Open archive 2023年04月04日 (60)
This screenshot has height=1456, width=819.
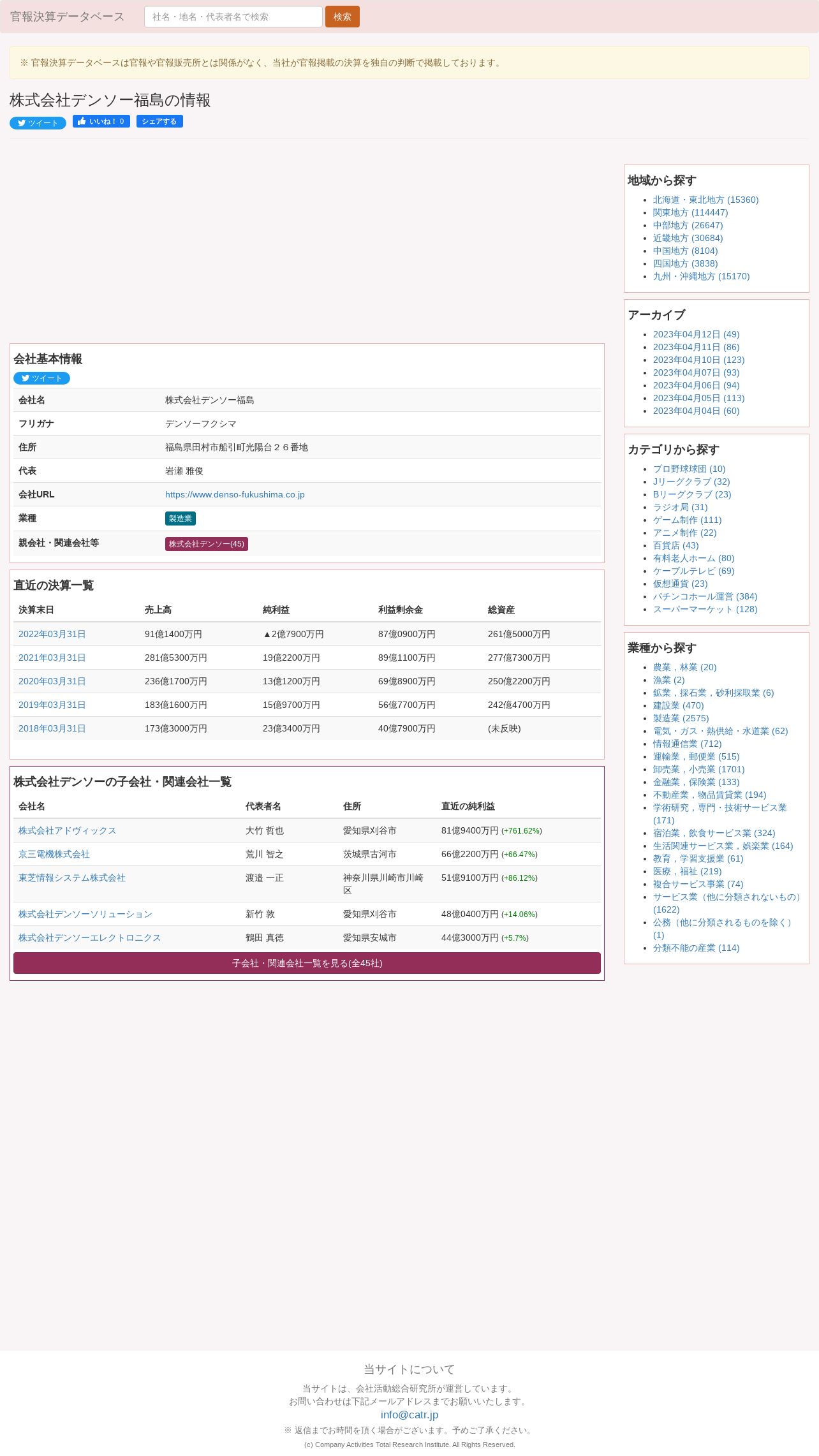click(696, 411)
